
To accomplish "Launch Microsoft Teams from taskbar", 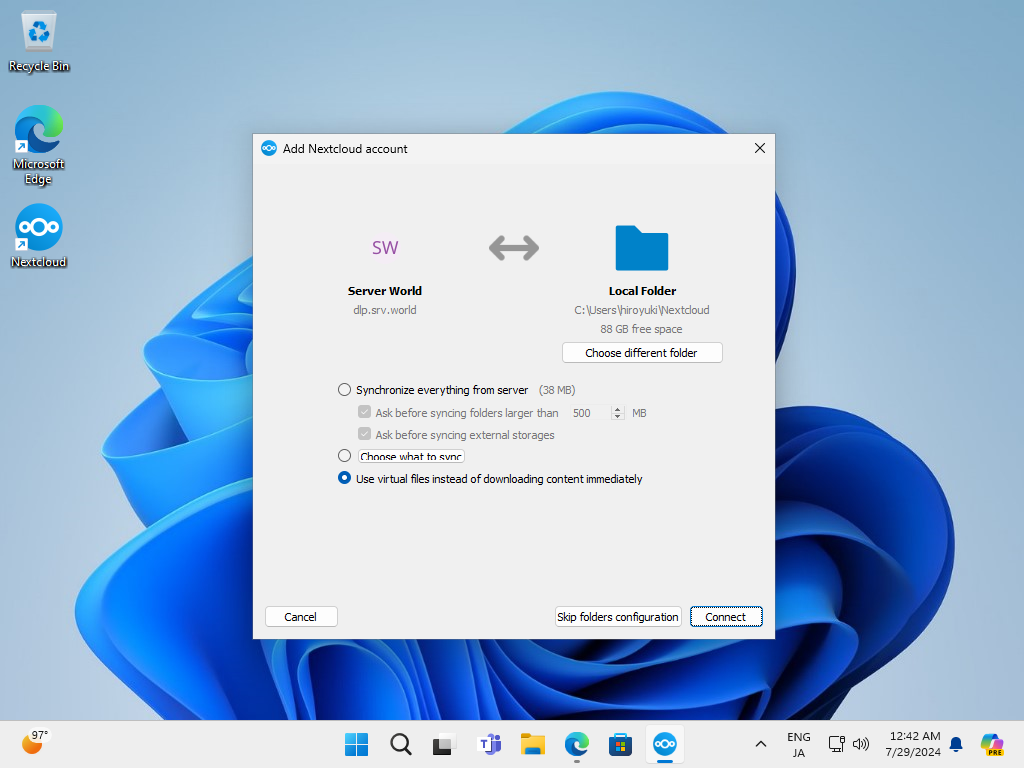I will tap(489, 744).
